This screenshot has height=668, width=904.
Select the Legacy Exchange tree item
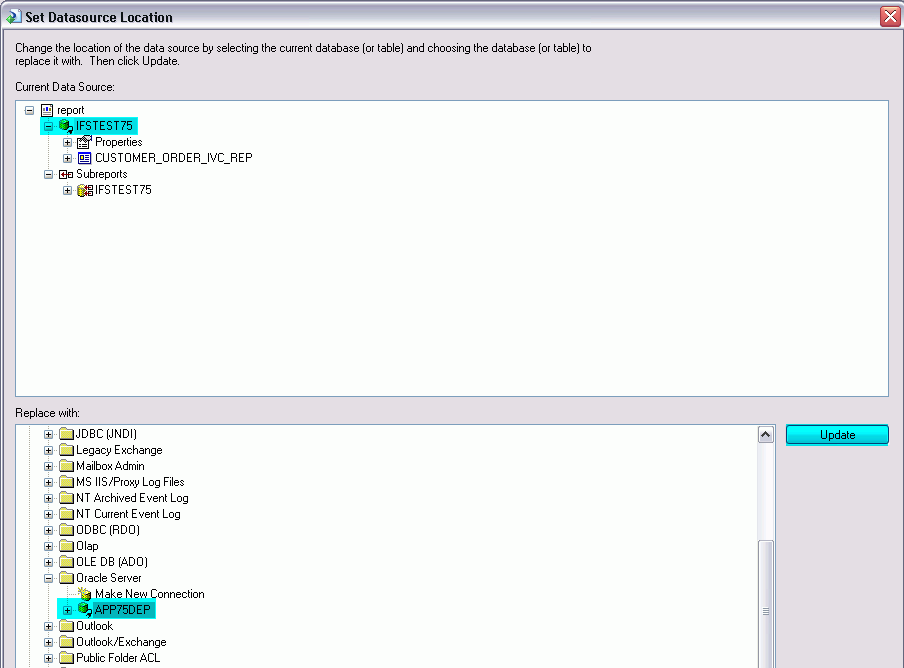pyautogui.click(x=118, y=450)
